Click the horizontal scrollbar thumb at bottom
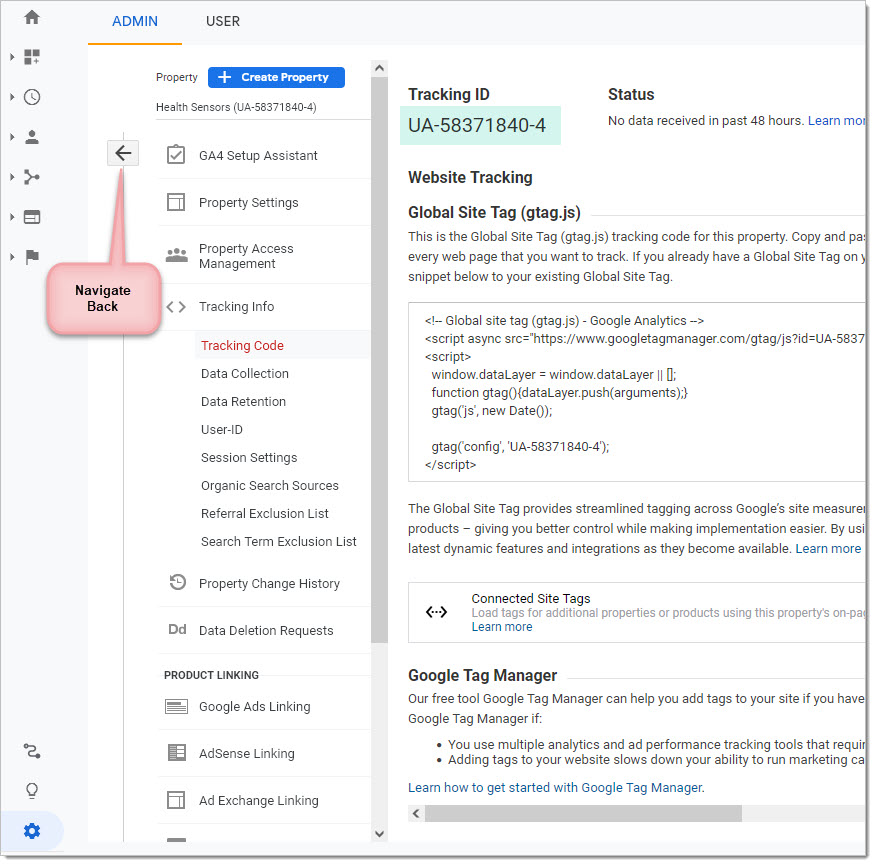The width and height of the screenshot is (874, 864). pos(584,813)
